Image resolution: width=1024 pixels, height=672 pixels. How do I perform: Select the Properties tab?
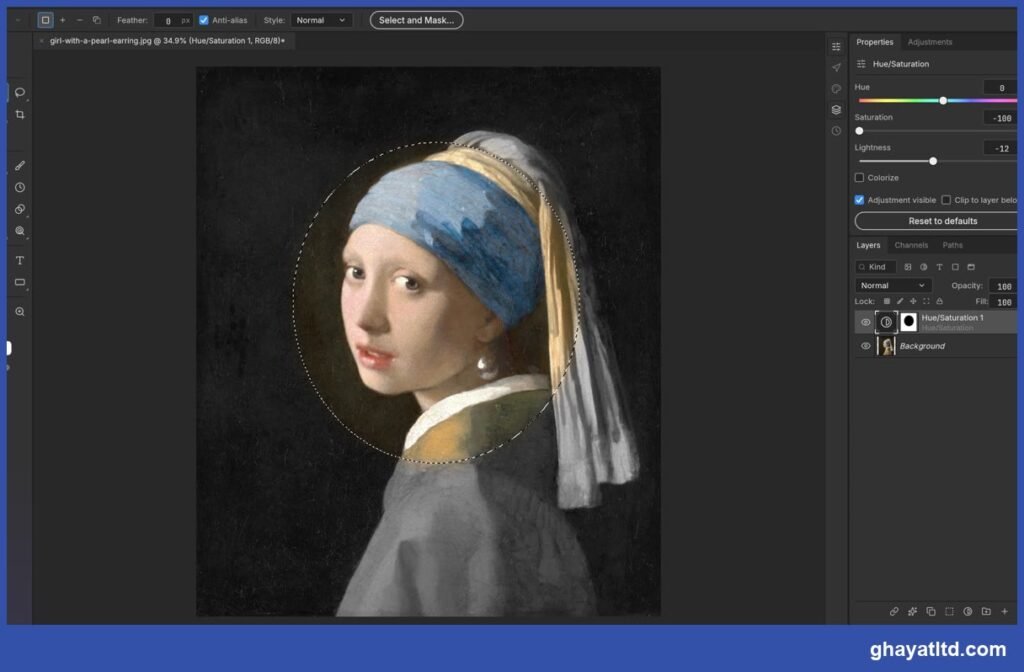click(874, 42)
